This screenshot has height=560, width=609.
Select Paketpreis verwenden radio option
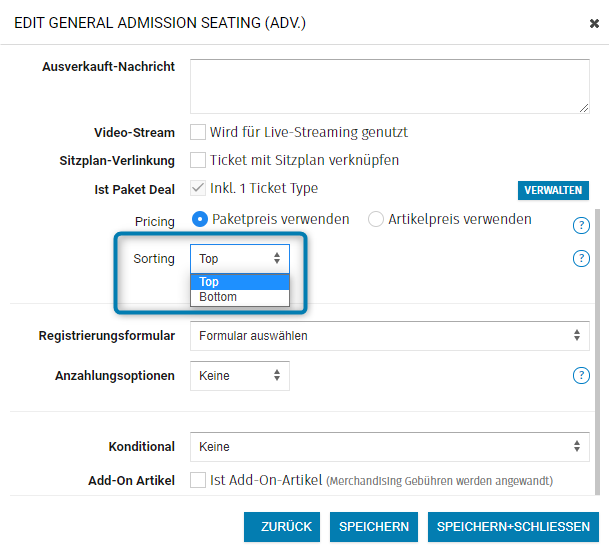point(199,219)
